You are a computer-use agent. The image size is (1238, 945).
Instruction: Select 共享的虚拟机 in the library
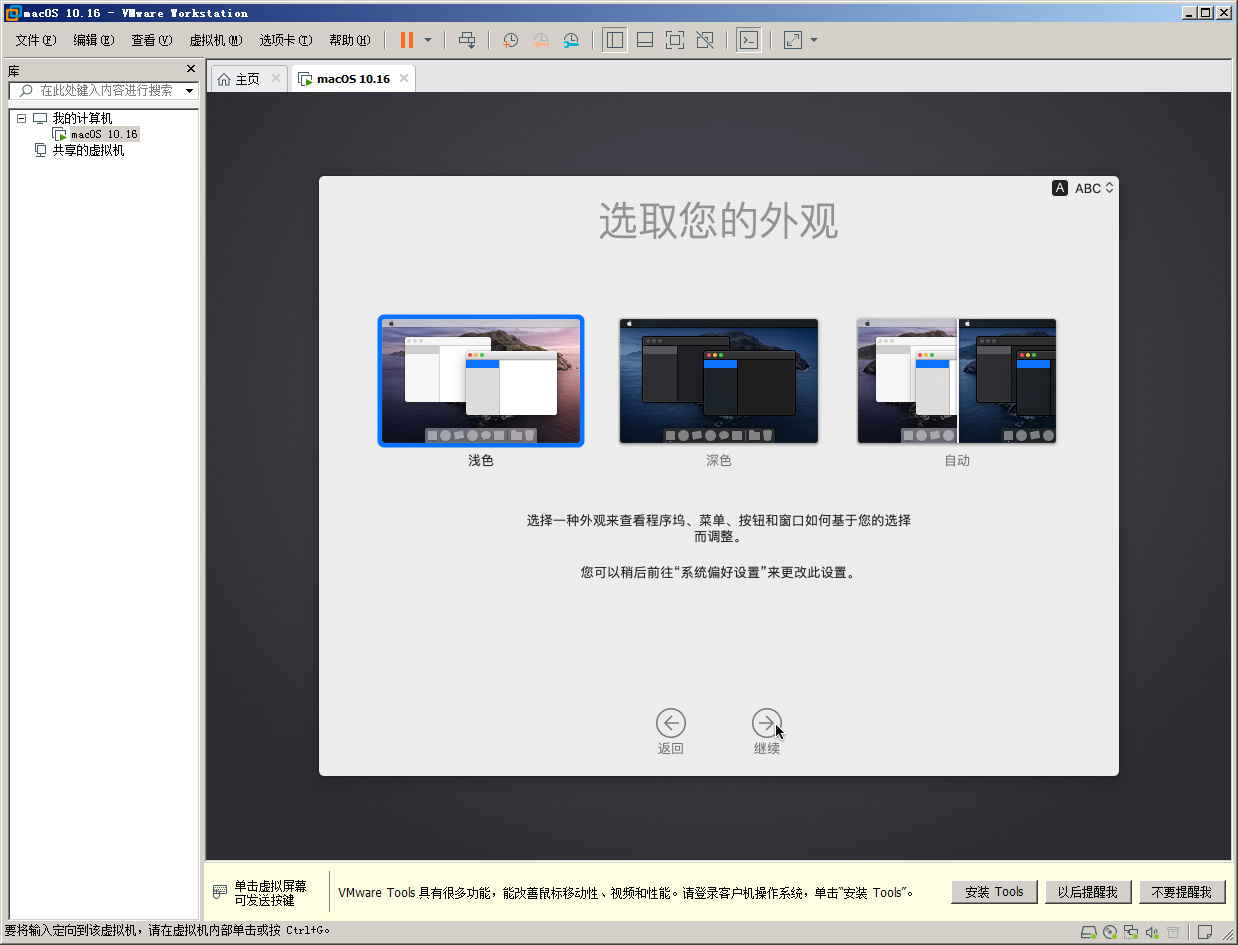point(88,150)
